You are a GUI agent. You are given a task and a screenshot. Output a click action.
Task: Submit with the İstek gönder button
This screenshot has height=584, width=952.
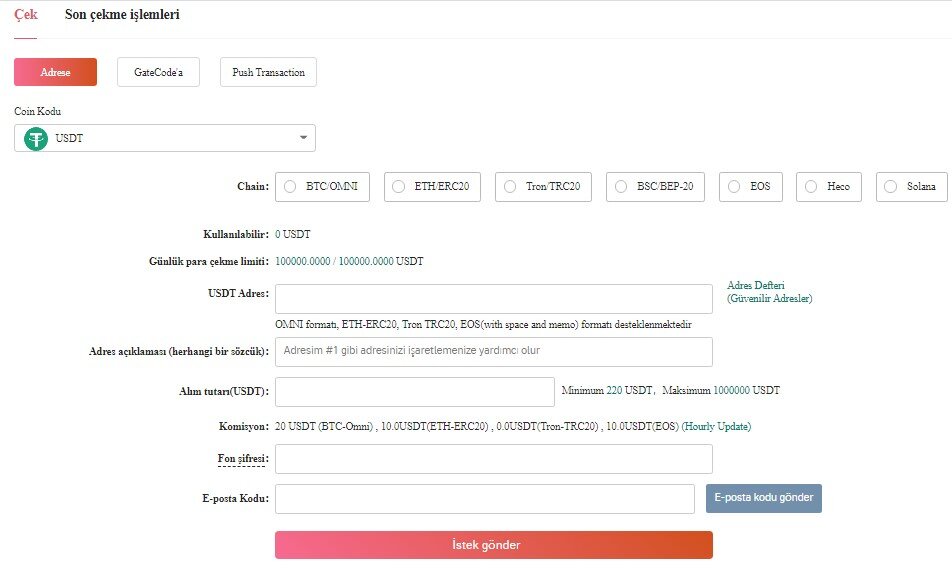pyautogui.click(x=493, y=545)
